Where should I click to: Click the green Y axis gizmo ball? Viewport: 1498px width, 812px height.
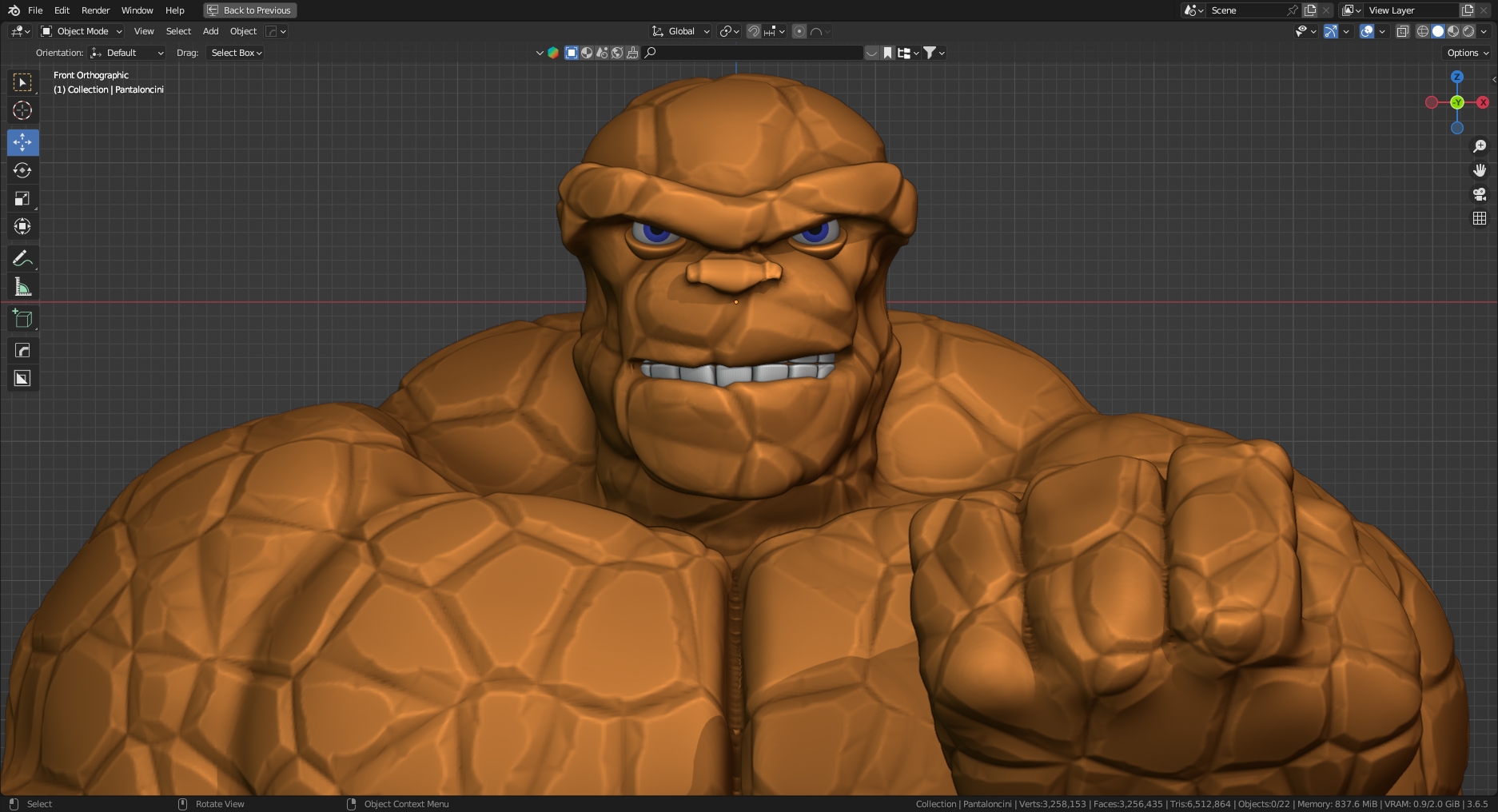click(x=1457, y=102)
